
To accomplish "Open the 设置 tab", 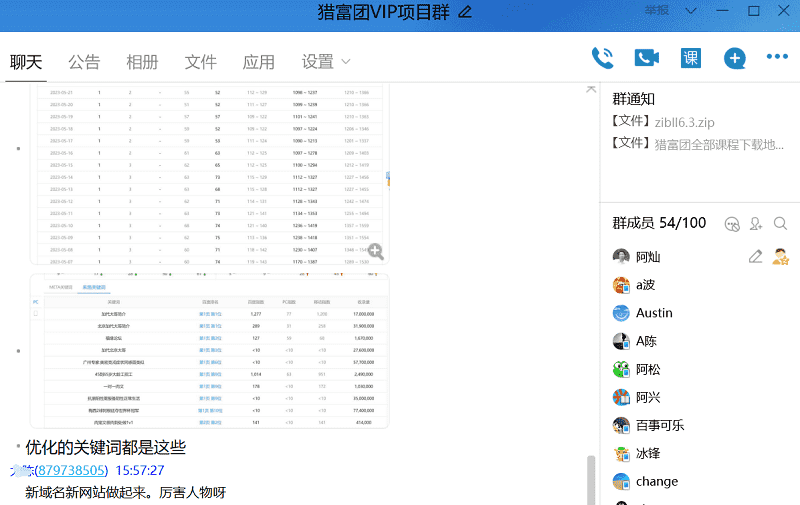I will point(317,62).
